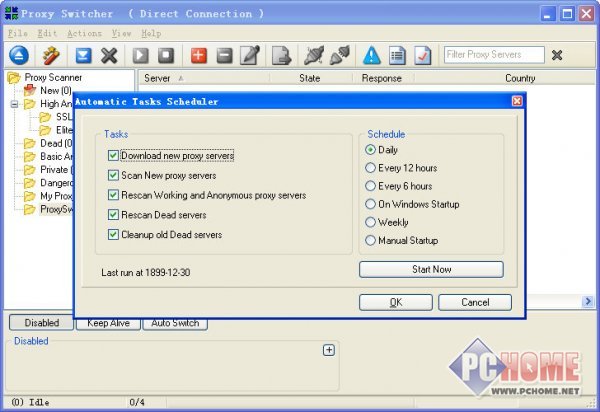This screenshot has width=600, height=412.
Task: Click the Start Now button
Action: pyautogui.click(x=431, y=269)
